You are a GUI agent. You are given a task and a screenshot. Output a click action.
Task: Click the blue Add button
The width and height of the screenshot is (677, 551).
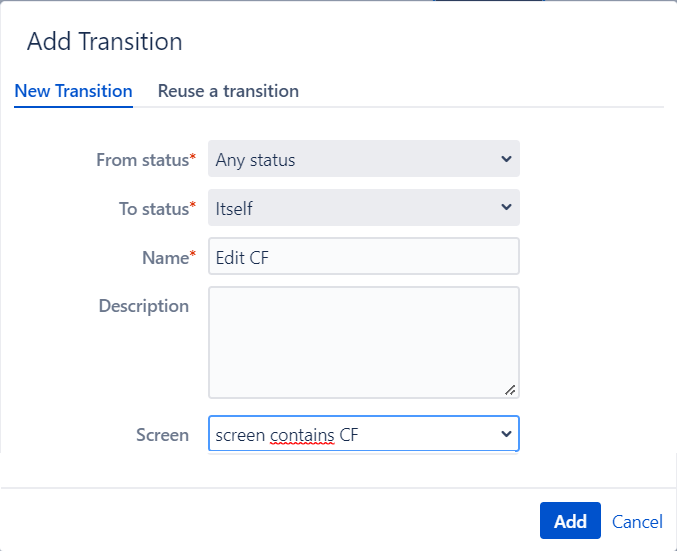point(570,520)
